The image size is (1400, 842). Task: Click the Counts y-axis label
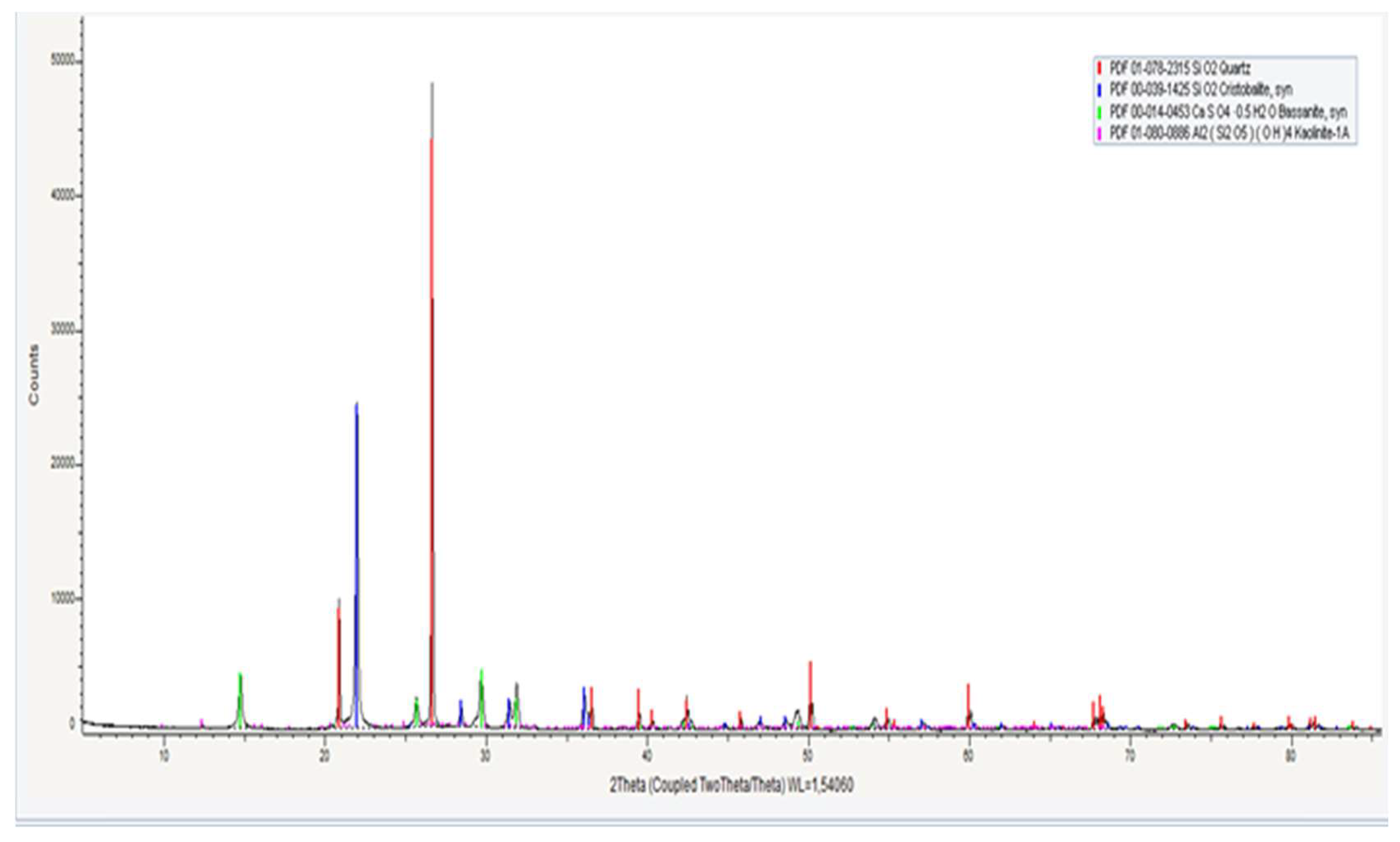pos(34,374)
